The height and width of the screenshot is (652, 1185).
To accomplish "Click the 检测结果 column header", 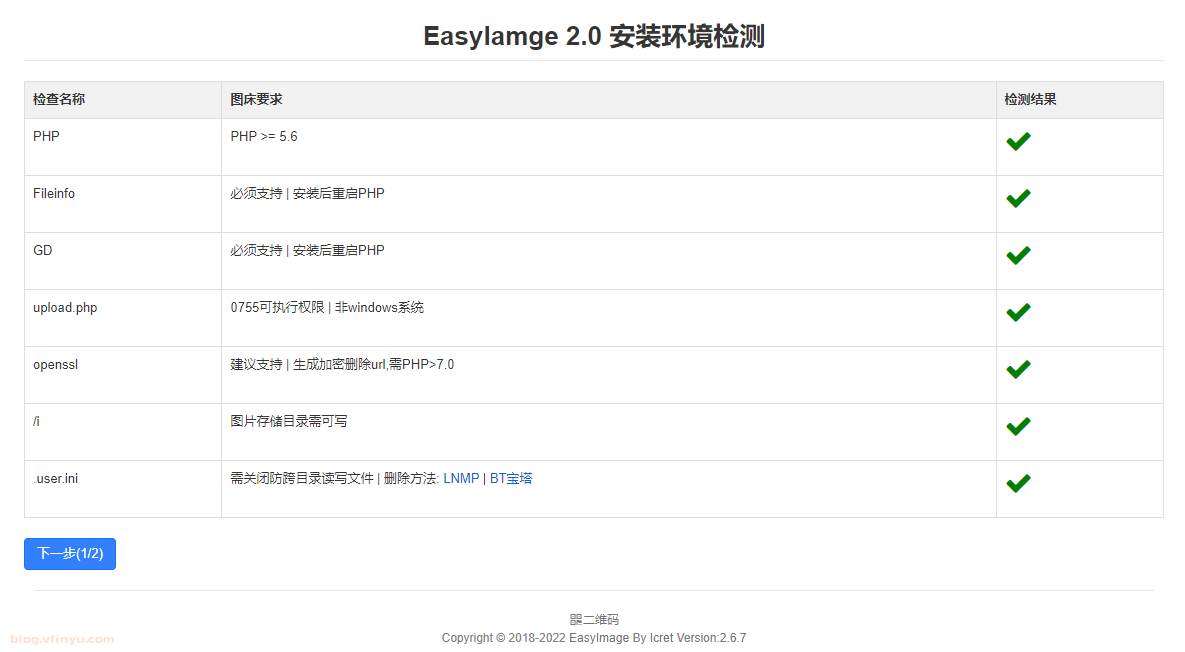I will click(1030, 100).
